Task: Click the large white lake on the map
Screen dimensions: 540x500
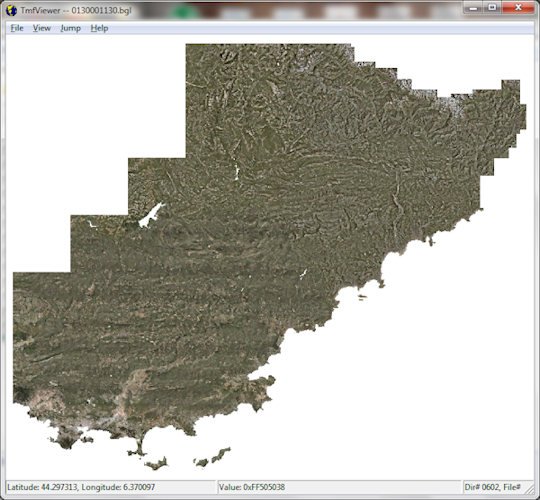Action: pyautogui.click(x=151, y=216)
